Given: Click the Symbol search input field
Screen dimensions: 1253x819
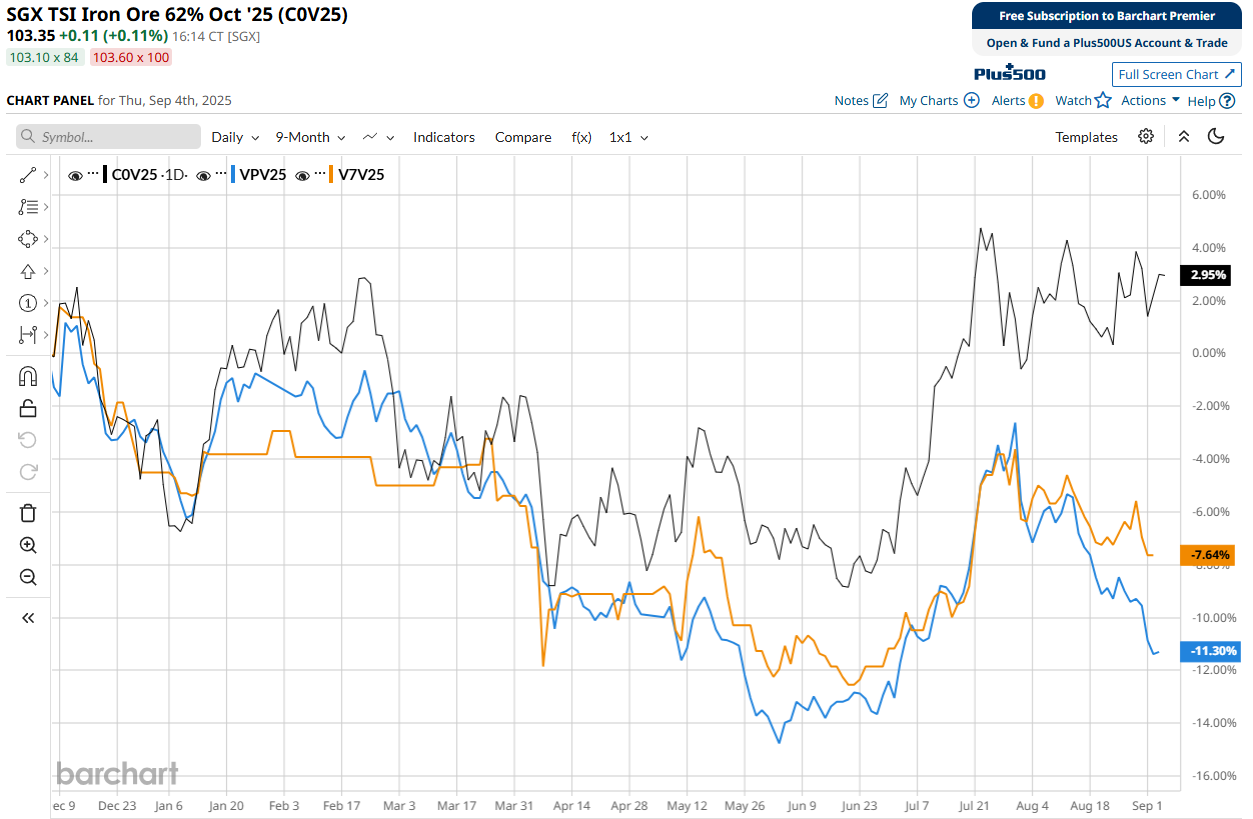Looking at the screenshot, I should pyautogui.click(x=108, y=137).
